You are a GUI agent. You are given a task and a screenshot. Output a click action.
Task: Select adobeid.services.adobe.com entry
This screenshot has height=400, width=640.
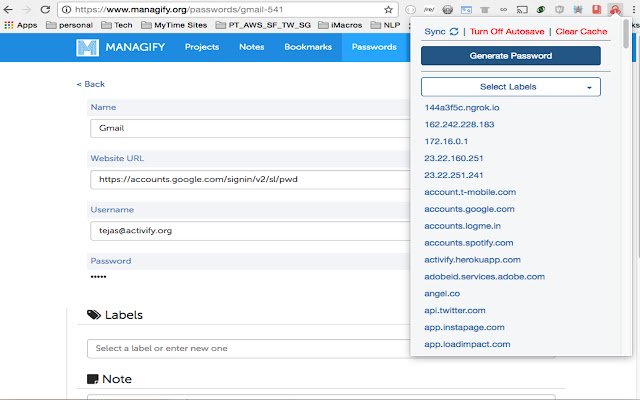point(484,277)
